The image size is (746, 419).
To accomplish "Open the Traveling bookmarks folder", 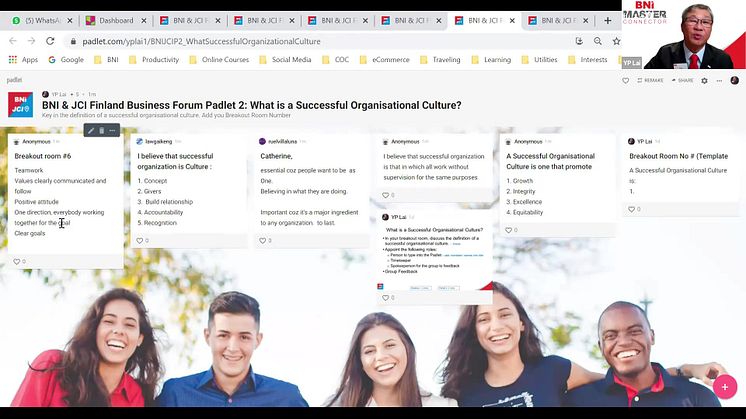I will coord(440,59).
